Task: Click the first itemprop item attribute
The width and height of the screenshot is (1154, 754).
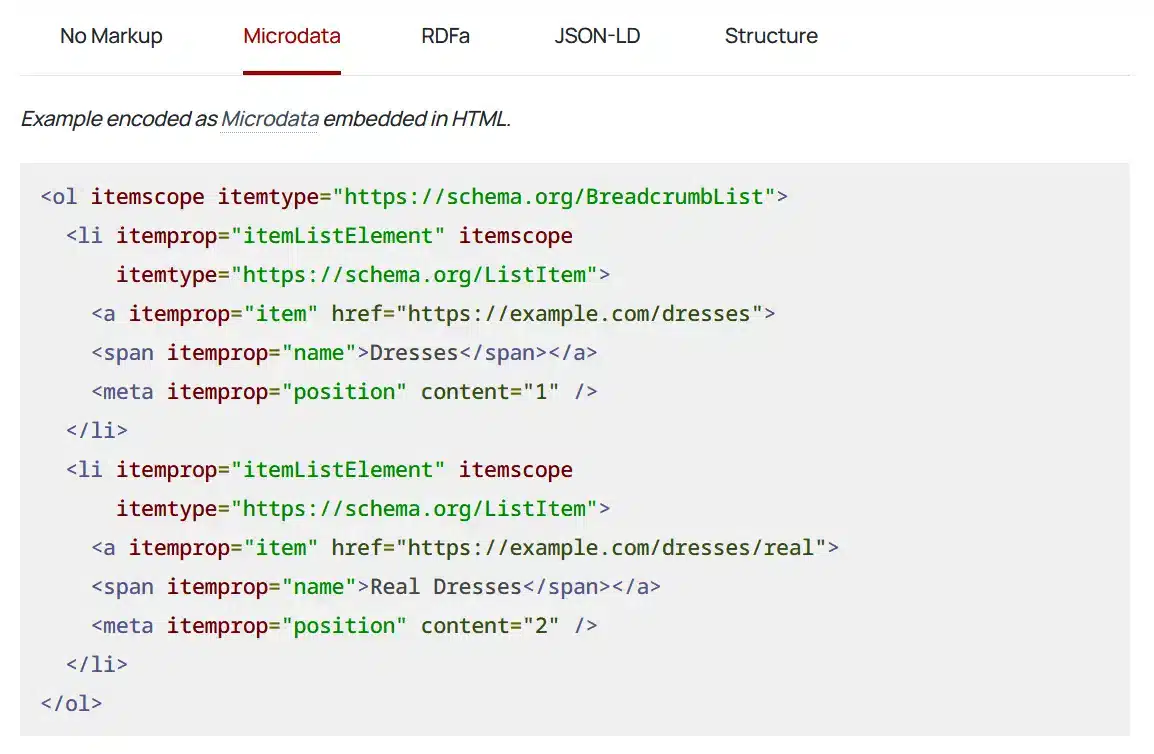Action: (x=226, y=313)
